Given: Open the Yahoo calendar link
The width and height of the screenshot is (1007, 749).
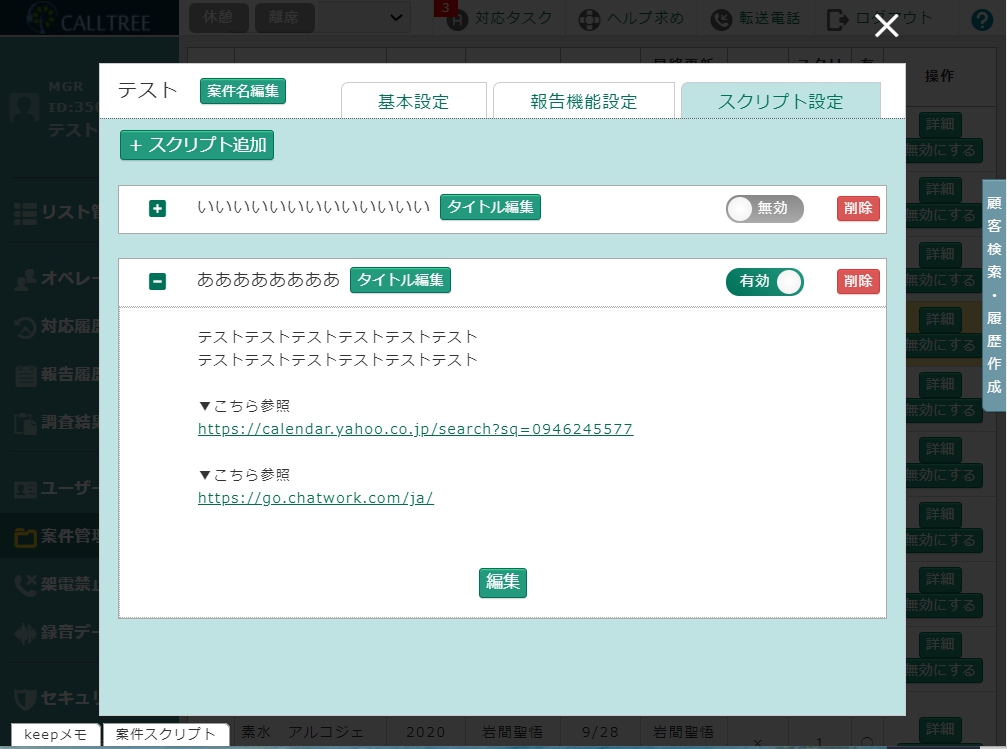Looking at the screenshot, I should coord(415,429).
